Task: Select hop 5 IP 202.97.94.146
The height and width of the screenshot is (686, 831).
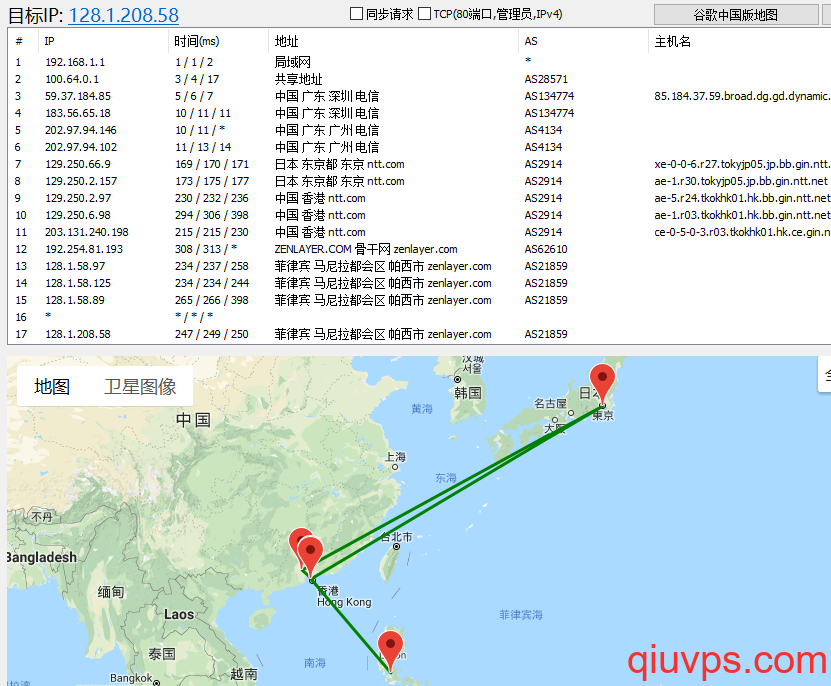Action: point(81,130)
